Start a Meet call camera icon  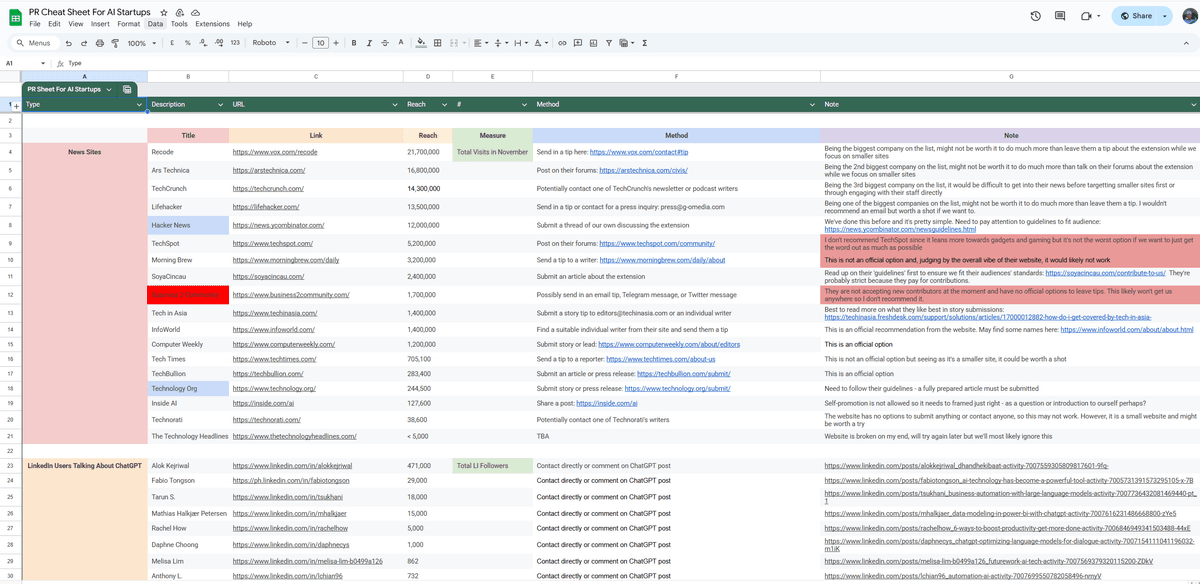pyautogui.click(x=1088, y=16)
